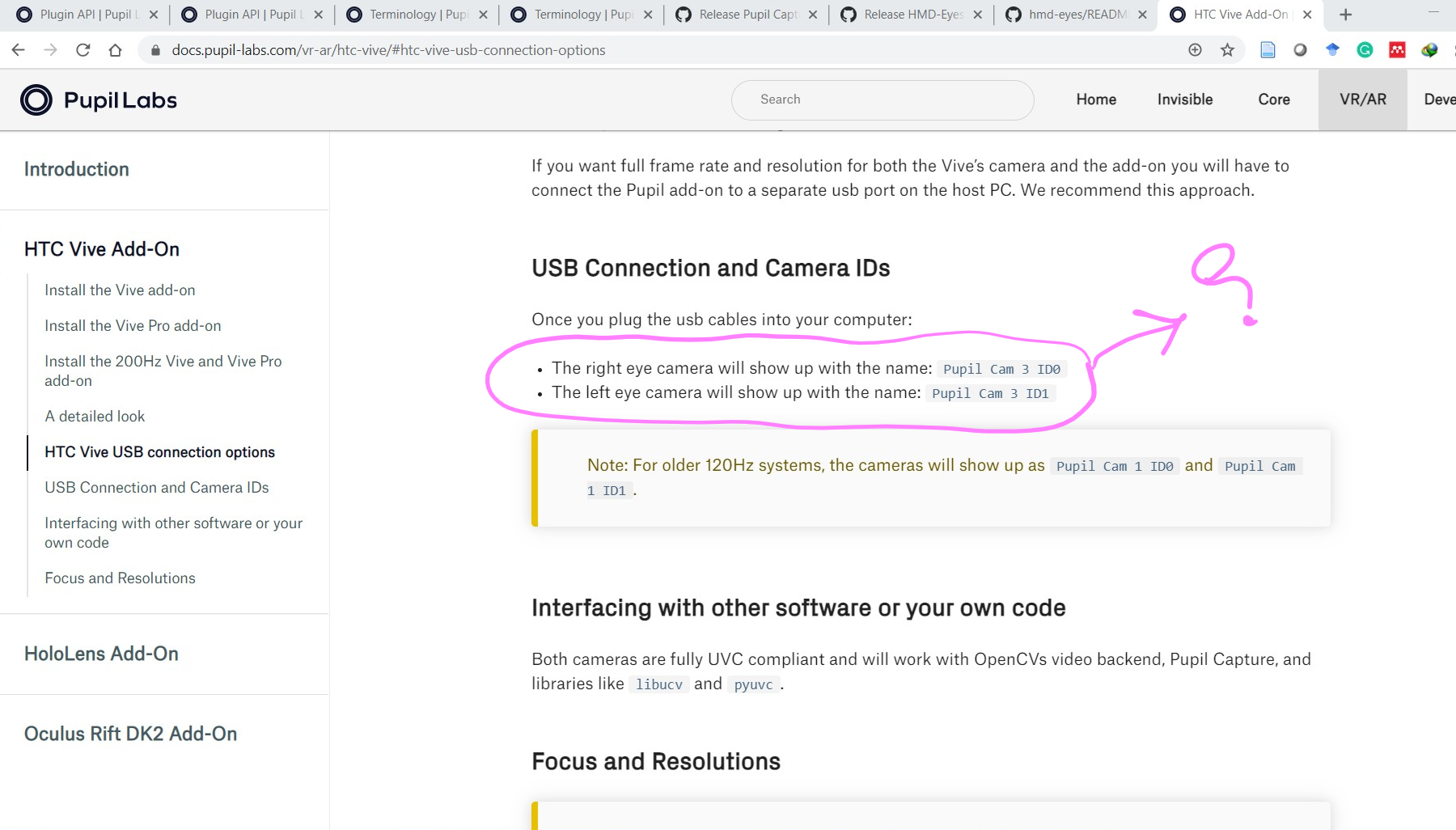
Task: Click the Interfacing with other software heading
Action: pyautogui.click(x=798, y=608)
